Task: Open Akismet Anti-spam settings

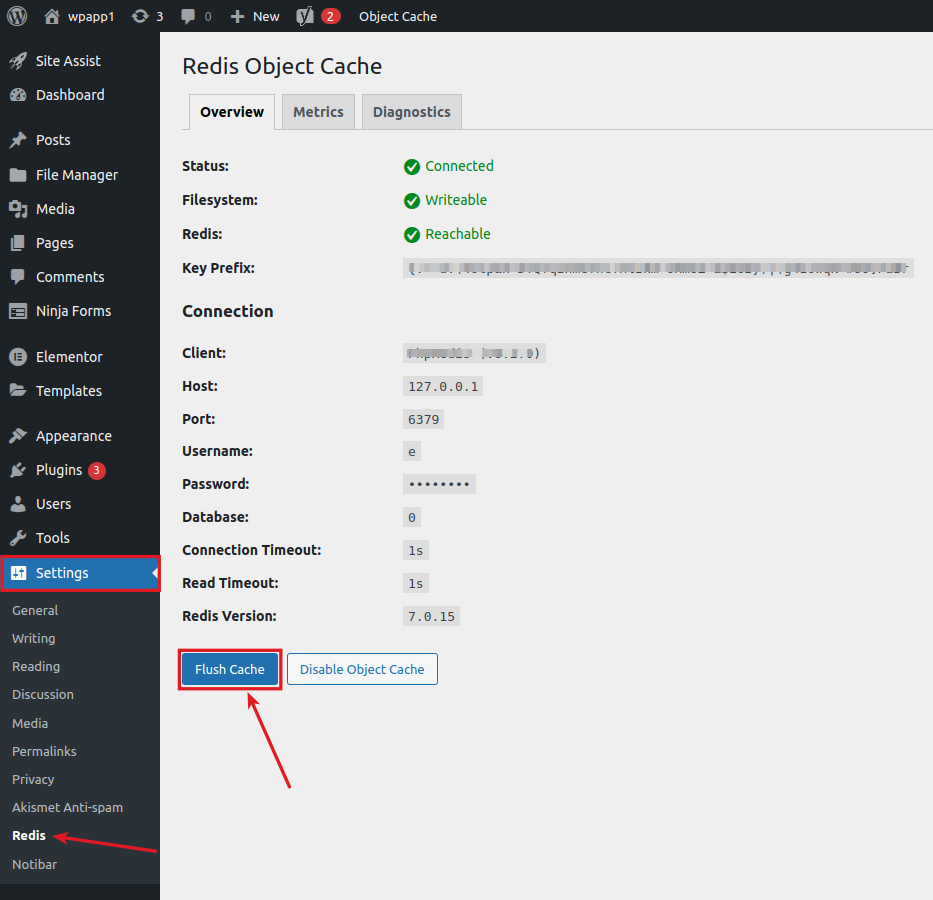Action: (x=68, y=807)
